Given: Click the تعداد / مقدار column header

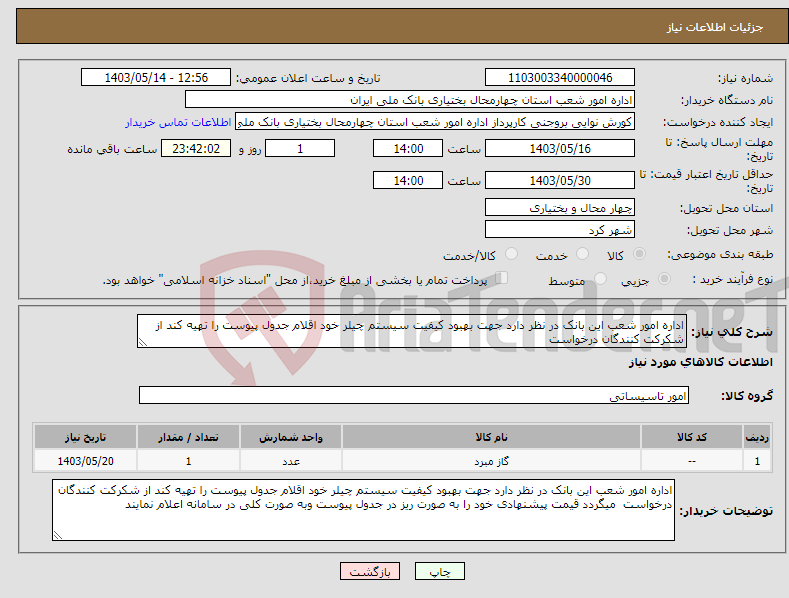Looking at the screenshot, I should click(188, 437).
